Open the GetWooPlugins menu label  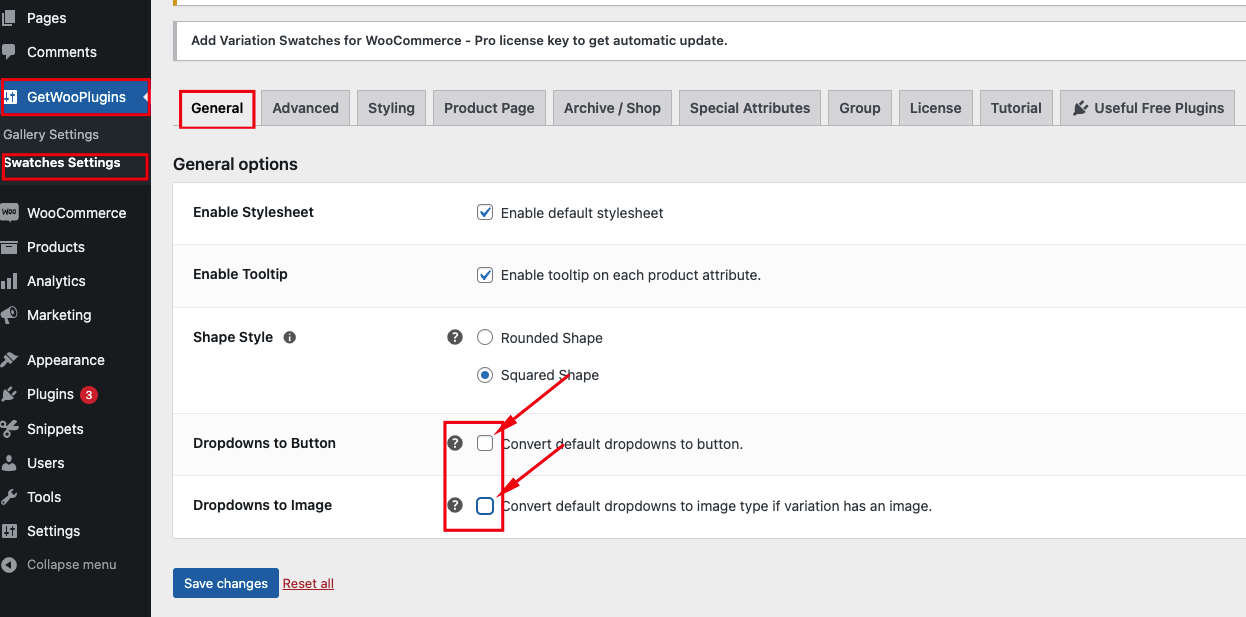point(76,97)
